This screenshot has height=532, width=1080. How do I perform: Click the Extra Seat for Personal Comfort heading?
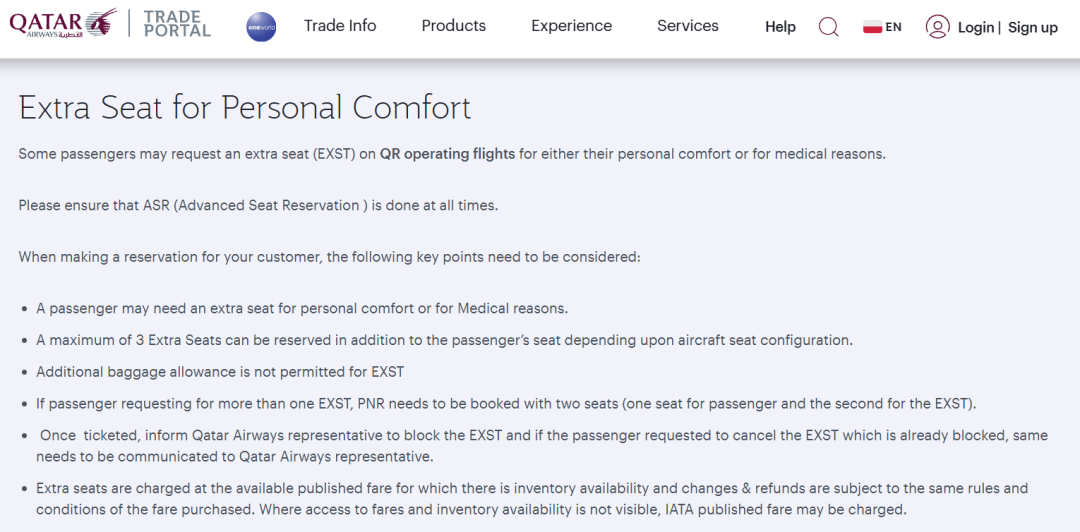tap(245, 108)
